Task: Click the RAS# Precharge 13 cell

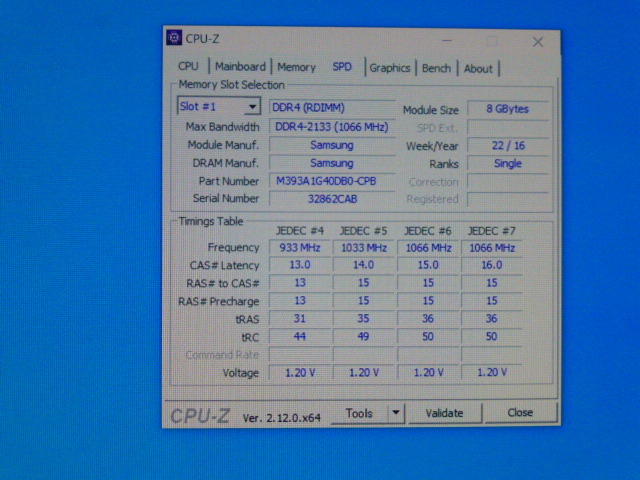Action: click(x=300, y=300)
